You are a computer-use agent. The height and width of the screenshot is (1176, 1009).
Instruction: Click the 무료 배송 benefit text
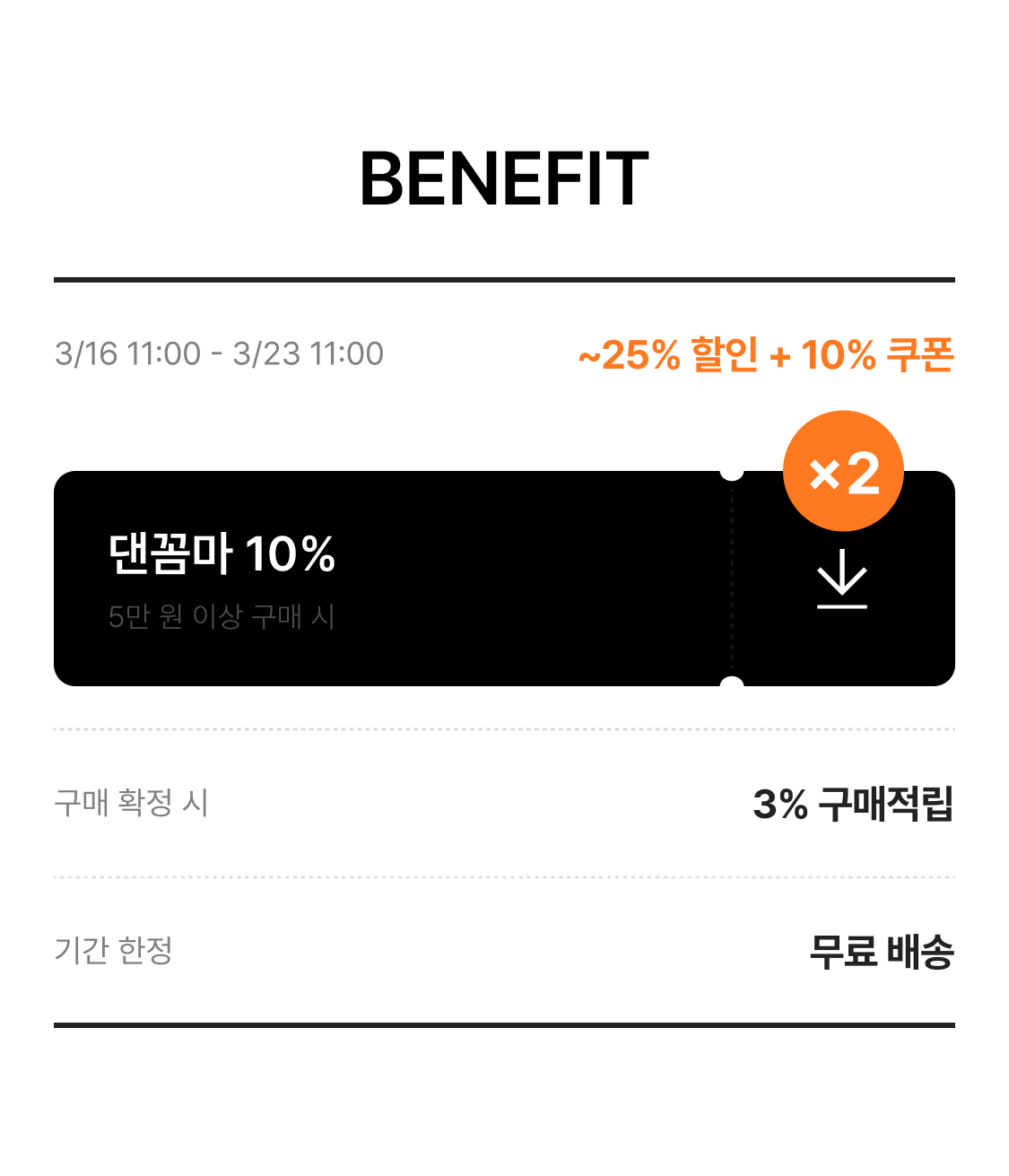pos(881,952)
